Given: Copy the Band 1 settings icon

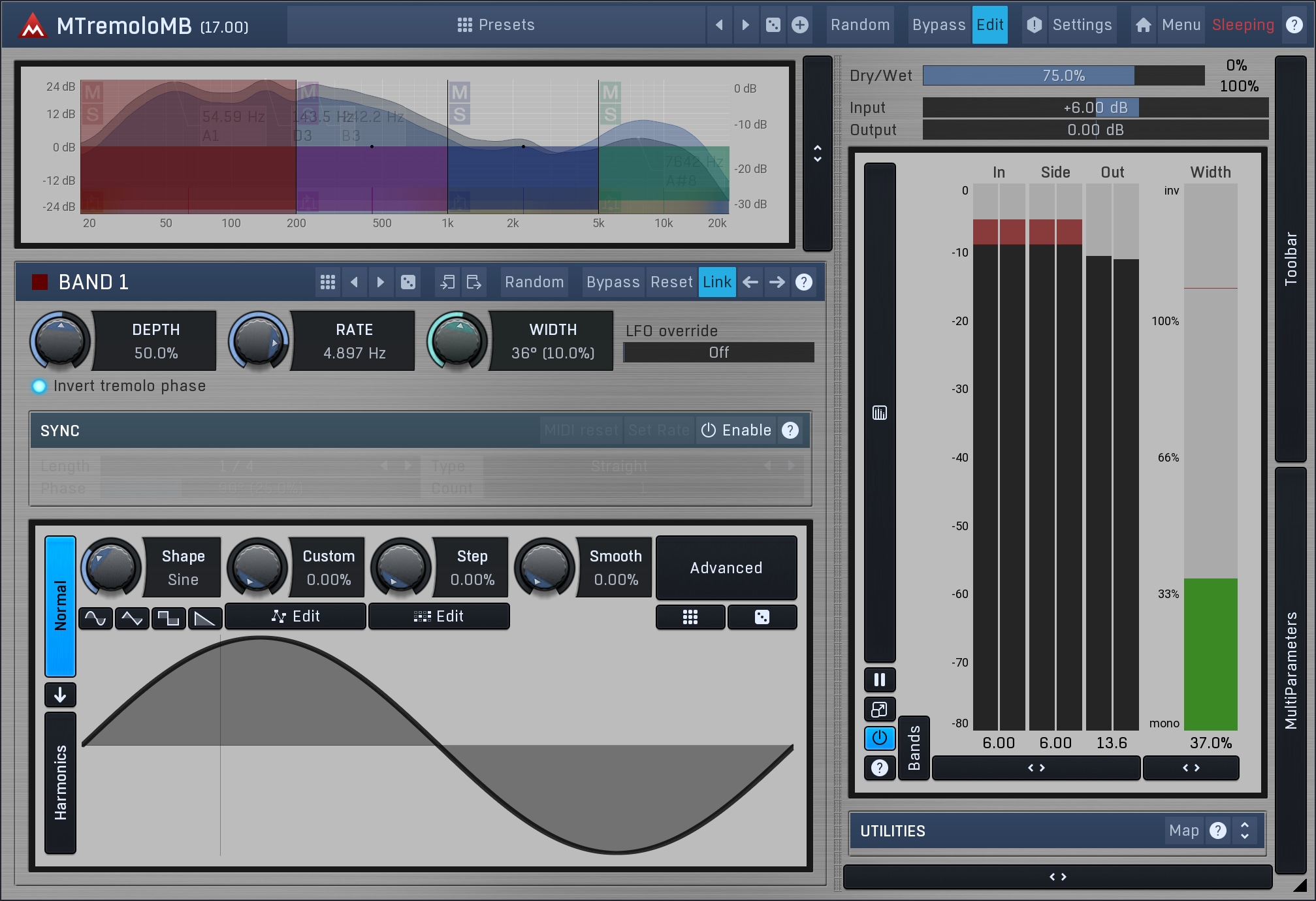Looking at the screenshot, I should coord(447,282).
